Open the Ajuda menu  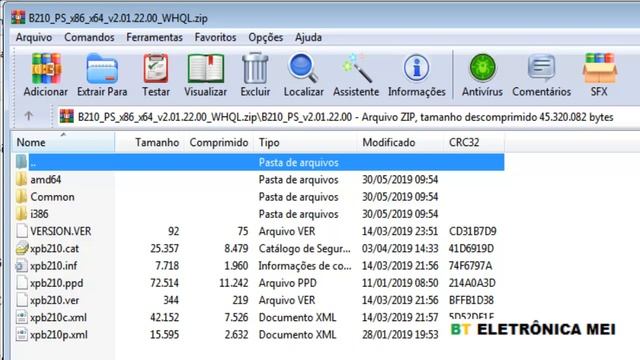pos(308,38)
